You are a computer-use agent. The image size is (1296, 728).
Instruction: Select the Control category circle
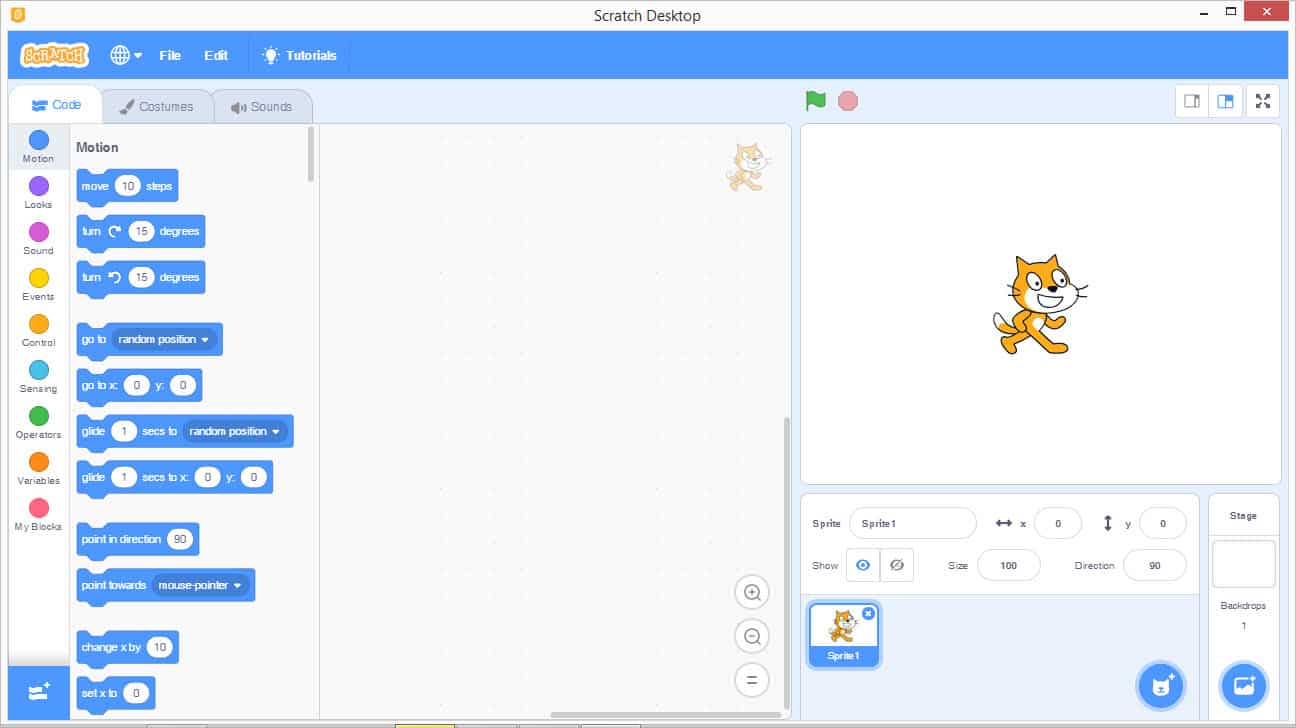(x=39, y=324)
